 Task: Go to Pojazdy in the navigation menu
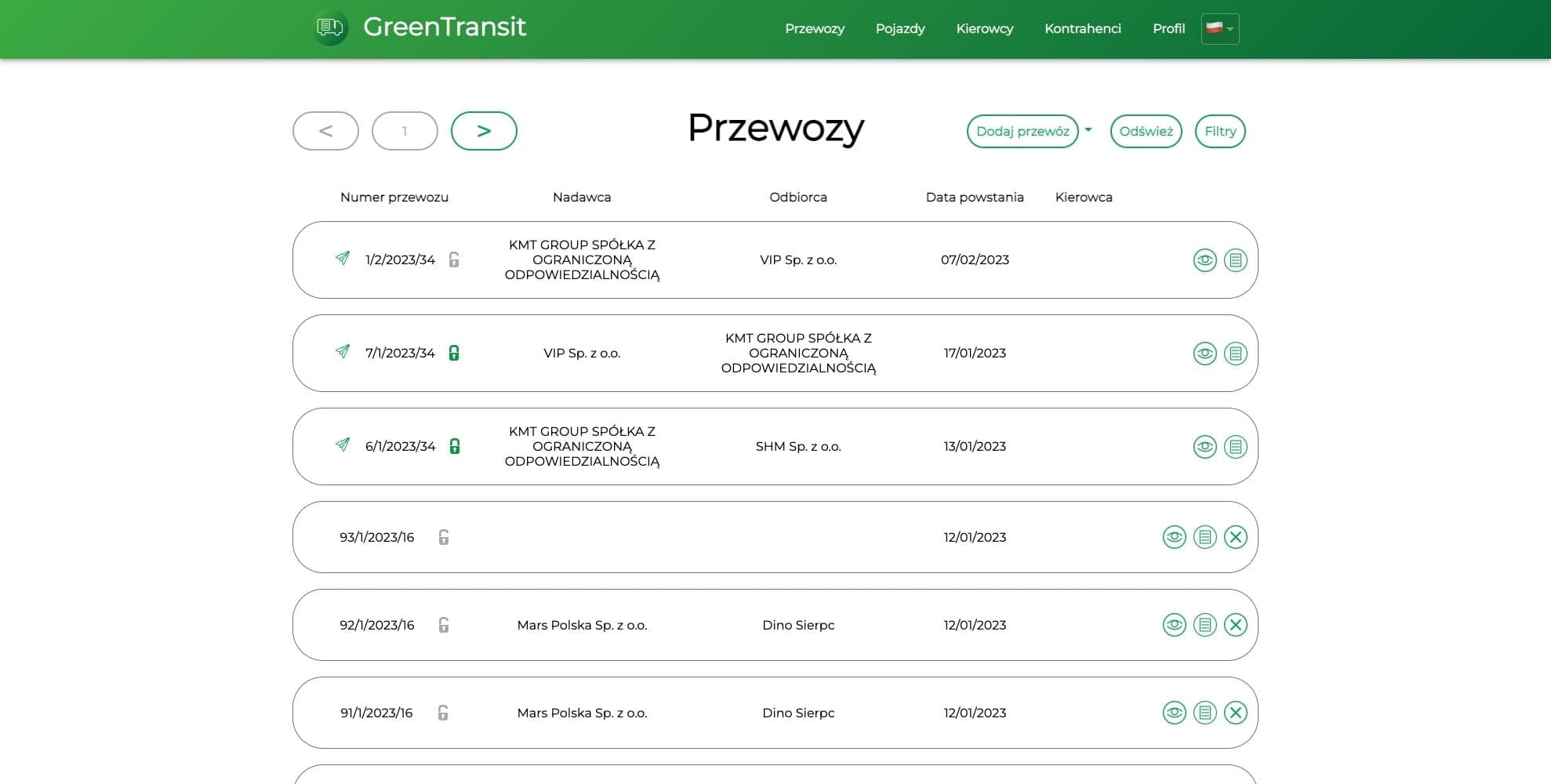tap(899, 29)
